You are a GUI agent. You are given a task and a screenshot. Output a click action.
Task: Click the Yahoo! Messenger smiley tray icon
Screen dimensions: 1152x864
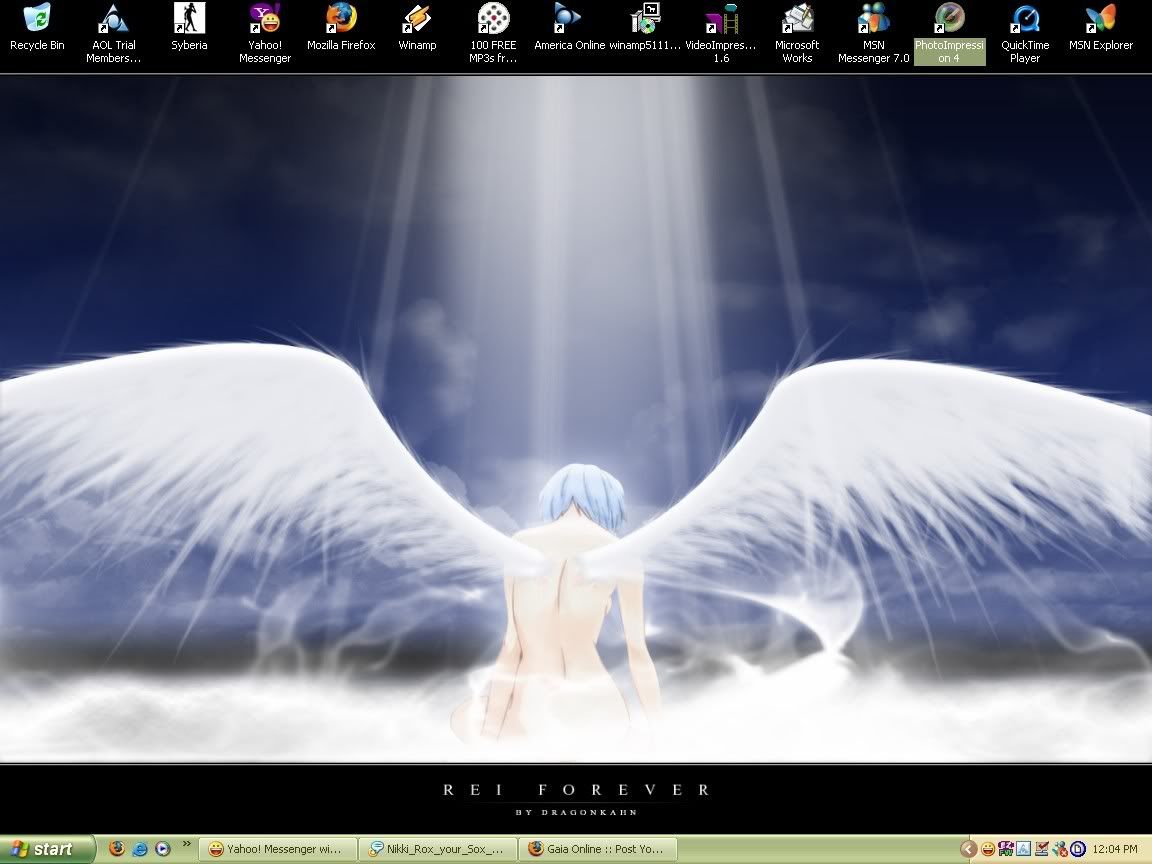988,850
